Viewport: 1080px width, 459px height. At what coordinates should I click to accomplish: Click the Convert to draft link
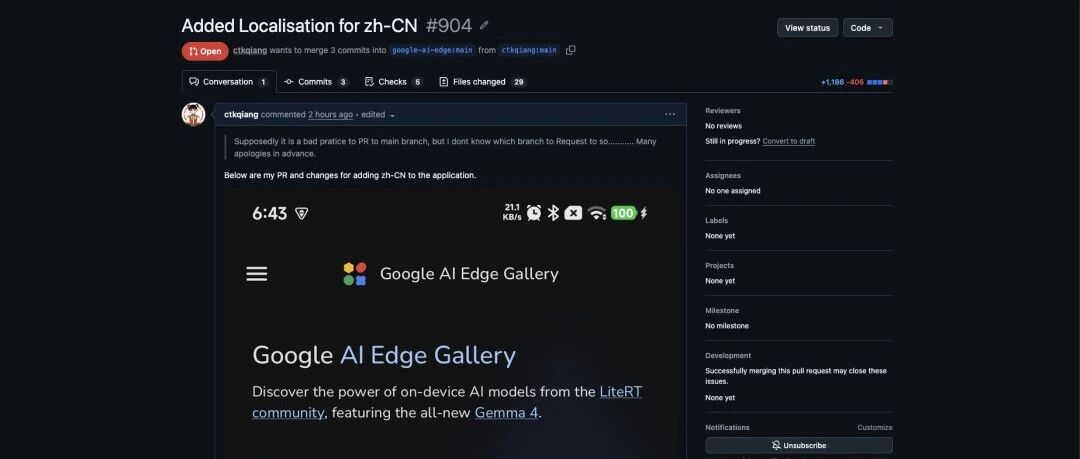(x=789, y=141)
